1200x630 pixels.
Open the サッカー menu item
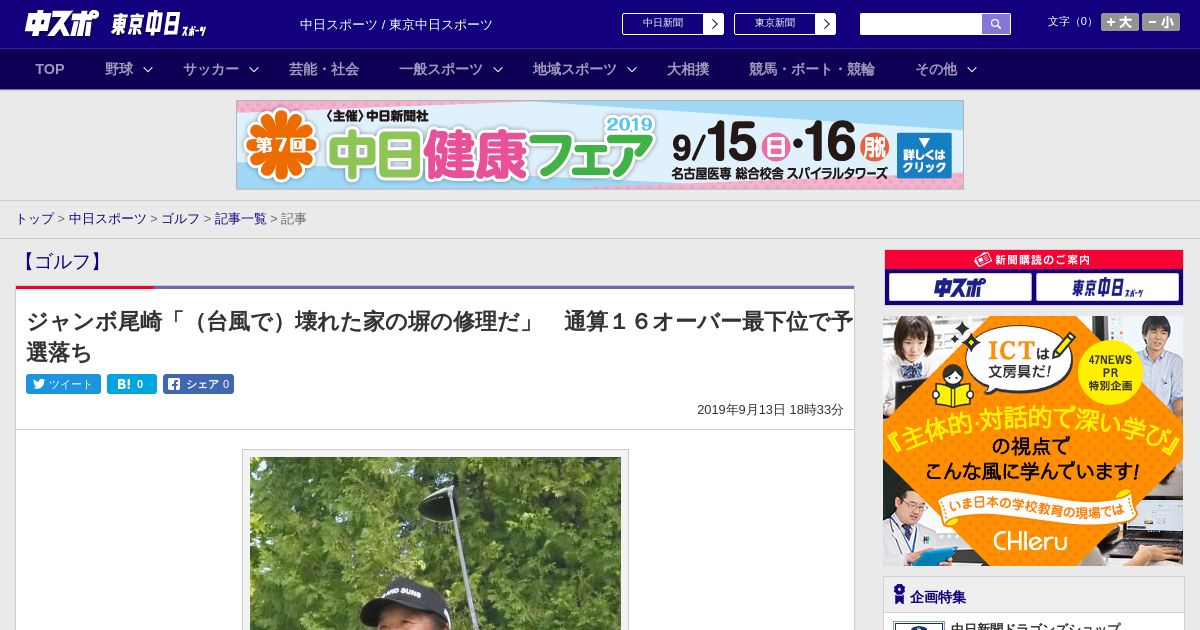tap(211, 69)
